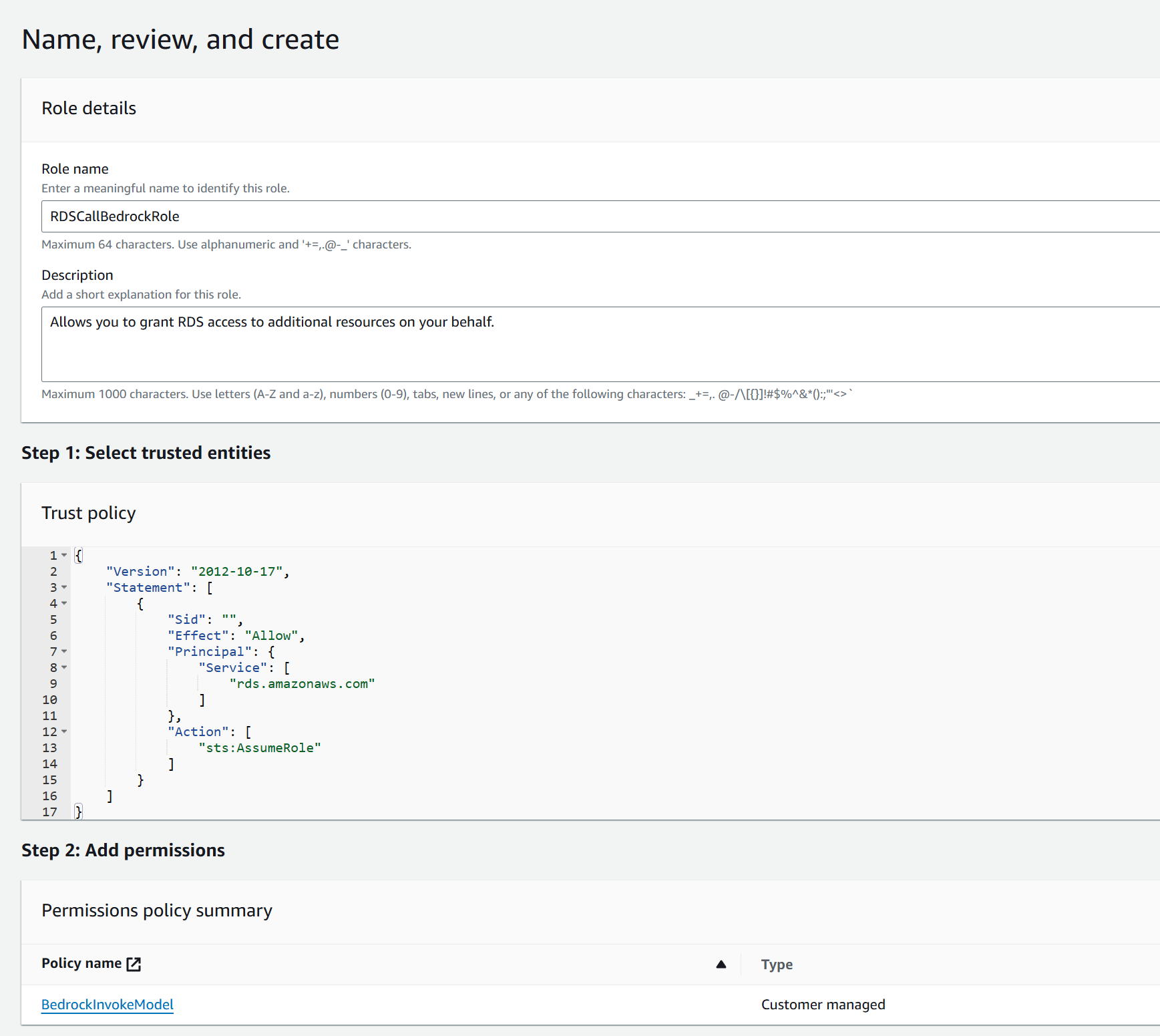Viewport: 1160px width, 1036px height.
Task: Place cursor on "rds.amazonaws.com" in trust policy
Action: coord(302,684)
